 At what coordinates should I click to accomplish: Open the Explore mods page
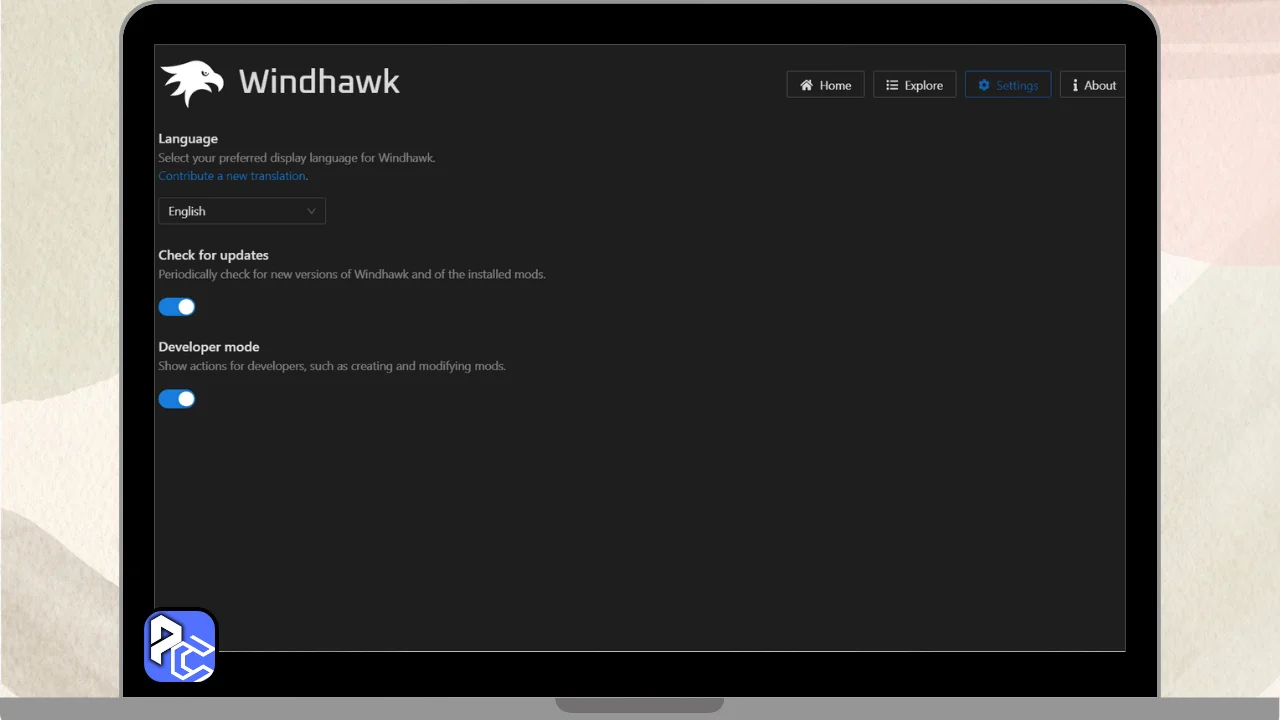tap(914, 85)
